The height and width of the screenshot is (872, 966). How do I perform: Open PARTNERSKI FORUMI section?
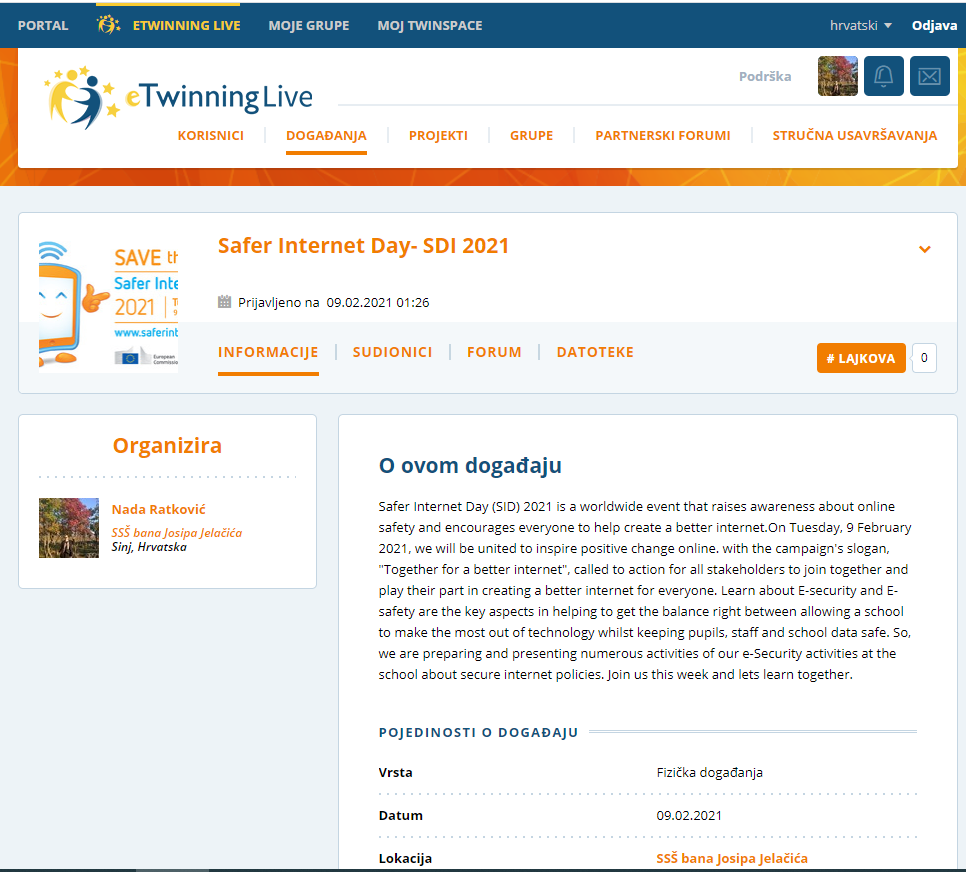pyautogui.click(x=662, y=136)
